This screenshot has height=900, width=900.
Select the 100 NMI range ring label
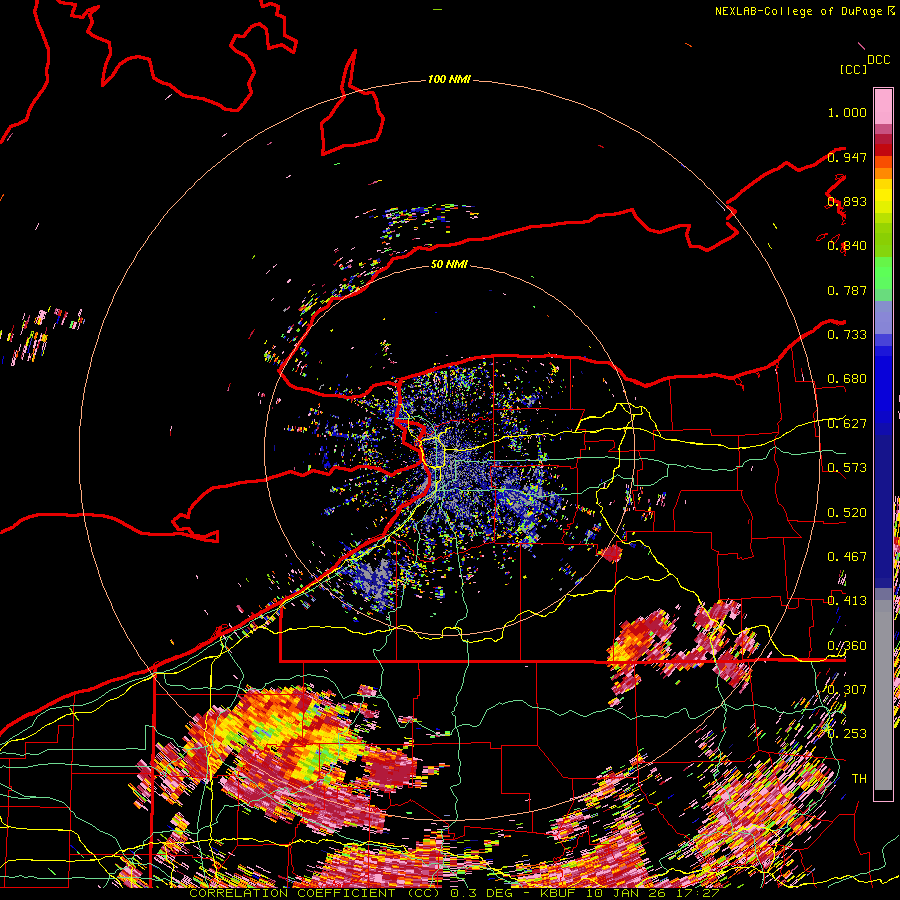pos(449,79)
